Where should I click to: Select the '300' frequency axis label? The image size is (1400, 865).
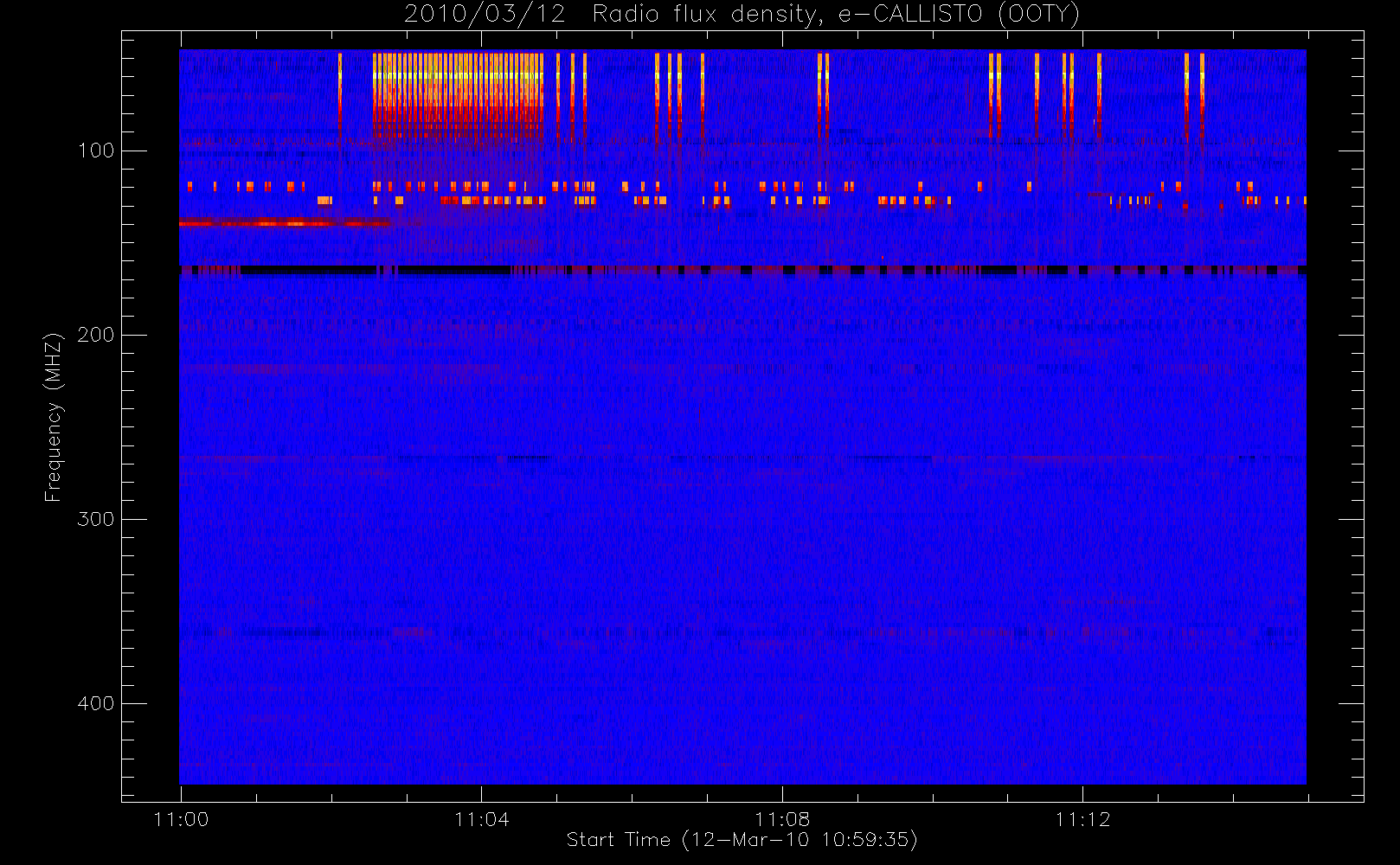pos(95,519)
